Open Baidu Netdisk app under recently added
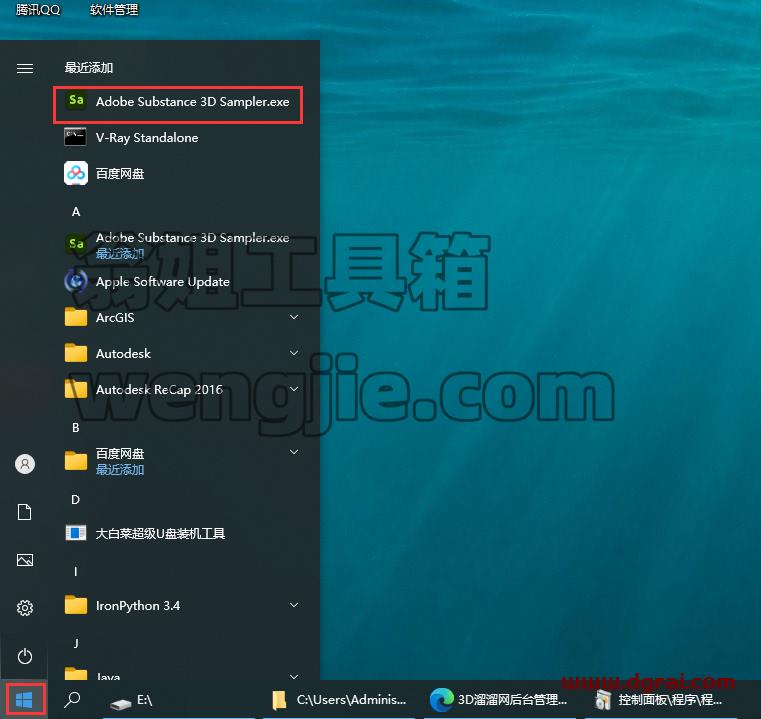This screenshot has width=761, height=719. coord(178,174)
